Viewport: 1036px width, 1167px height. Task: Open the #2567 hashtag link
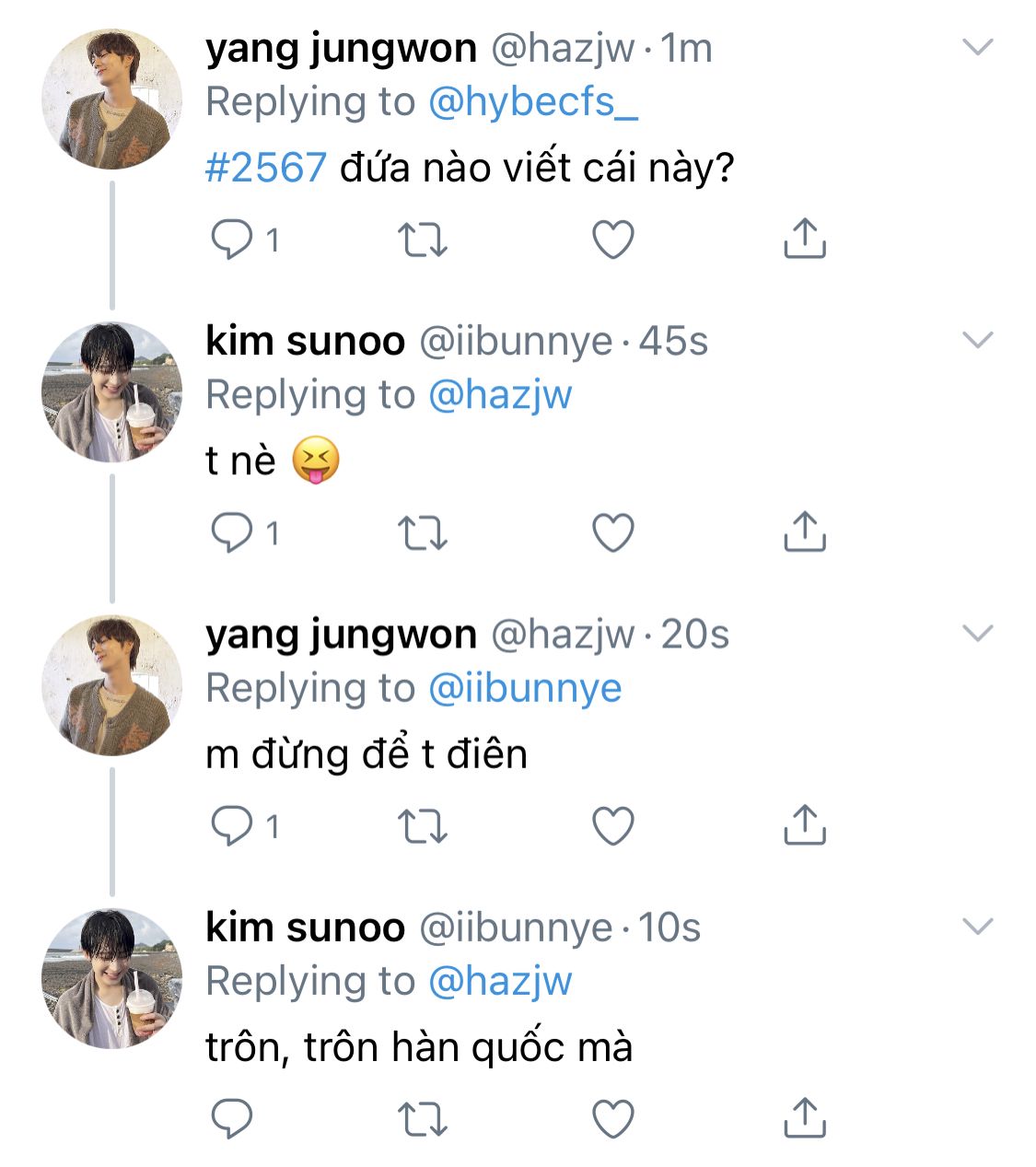(265, 168)
